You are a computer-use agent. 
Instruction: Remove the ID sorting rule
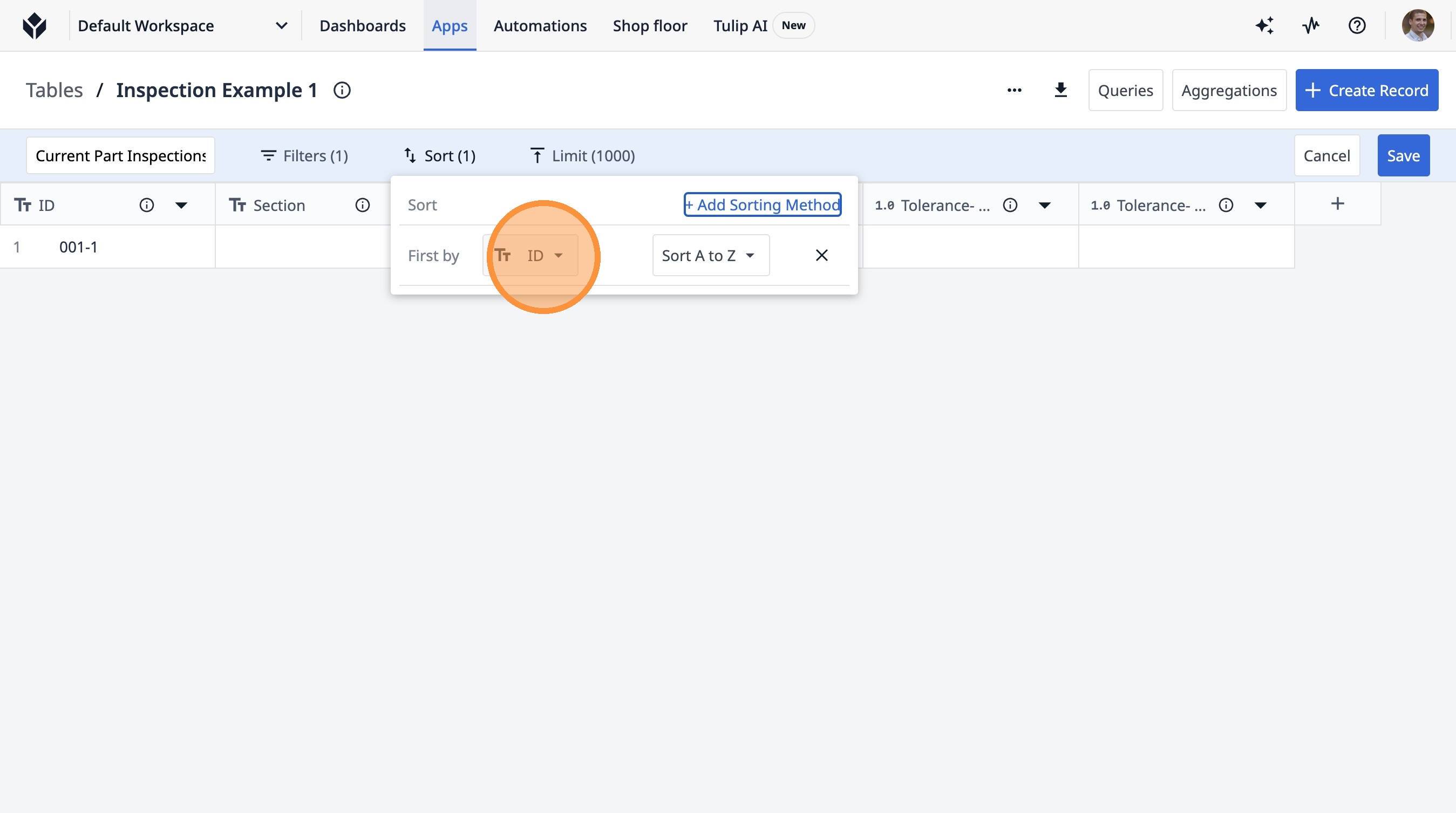[821, 255]
